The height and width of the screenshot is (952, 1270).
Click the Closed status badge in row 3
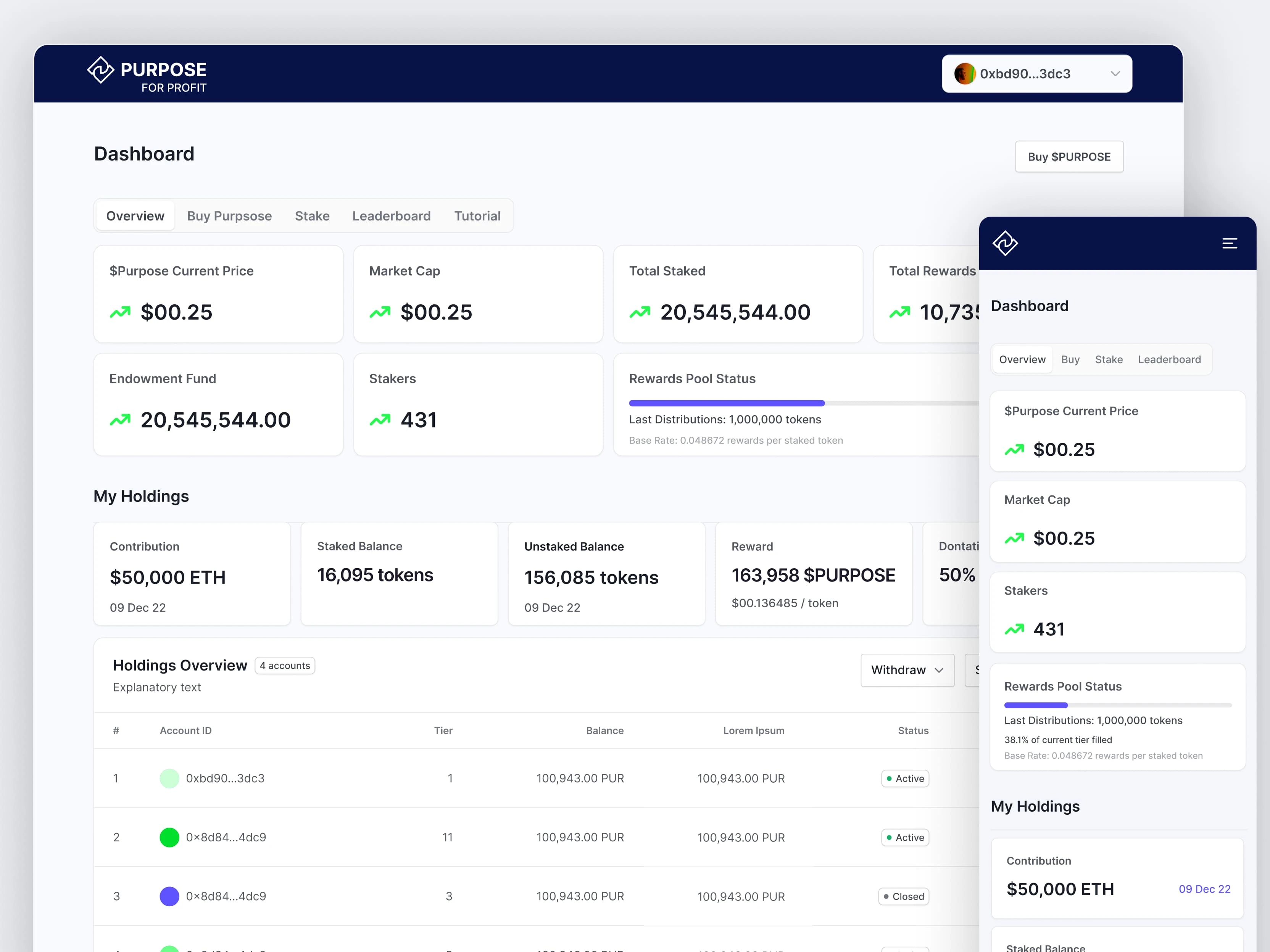click(x=904, y=896)
